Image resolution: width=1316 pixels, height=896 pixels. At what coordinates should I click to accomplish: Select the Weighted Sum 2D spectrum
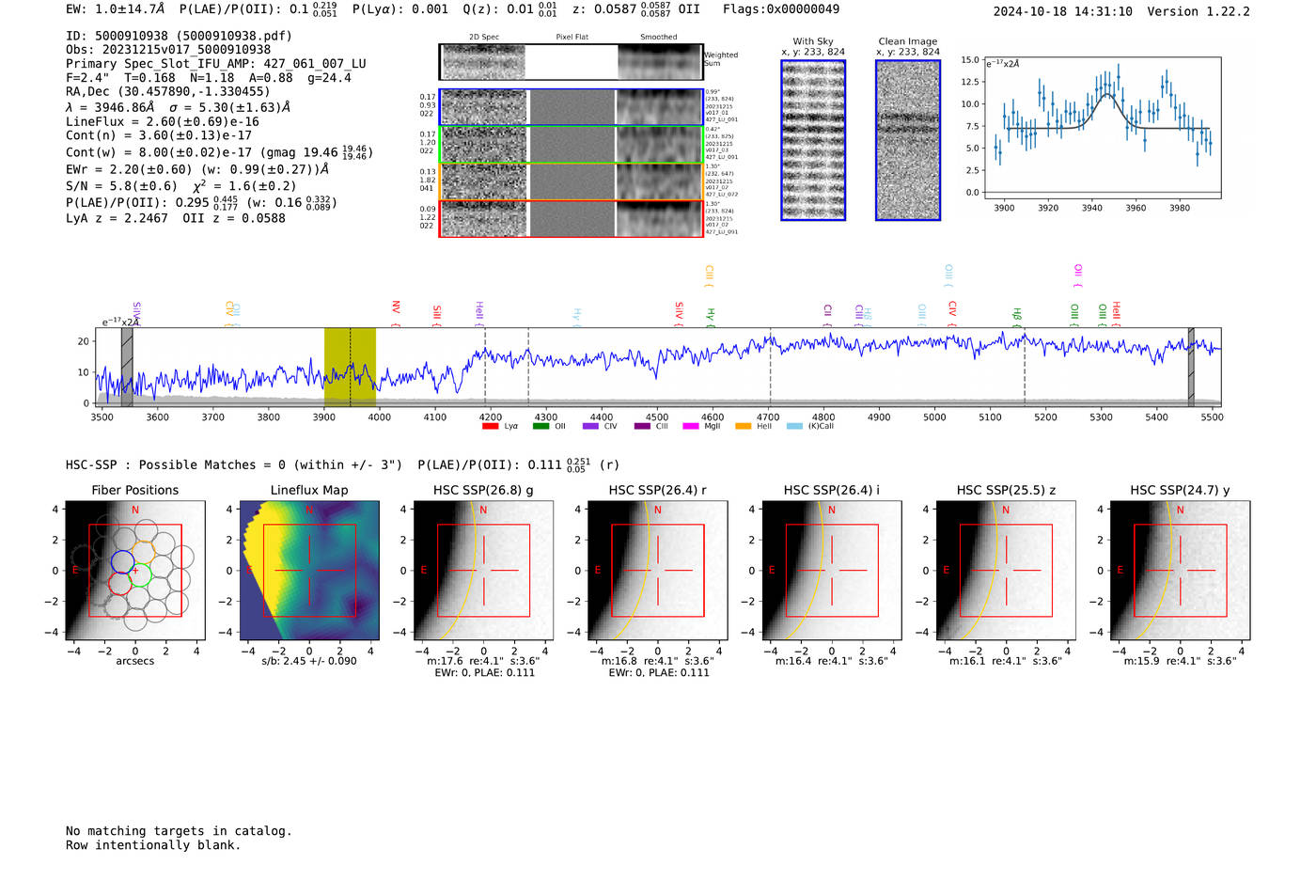(572, 62)
